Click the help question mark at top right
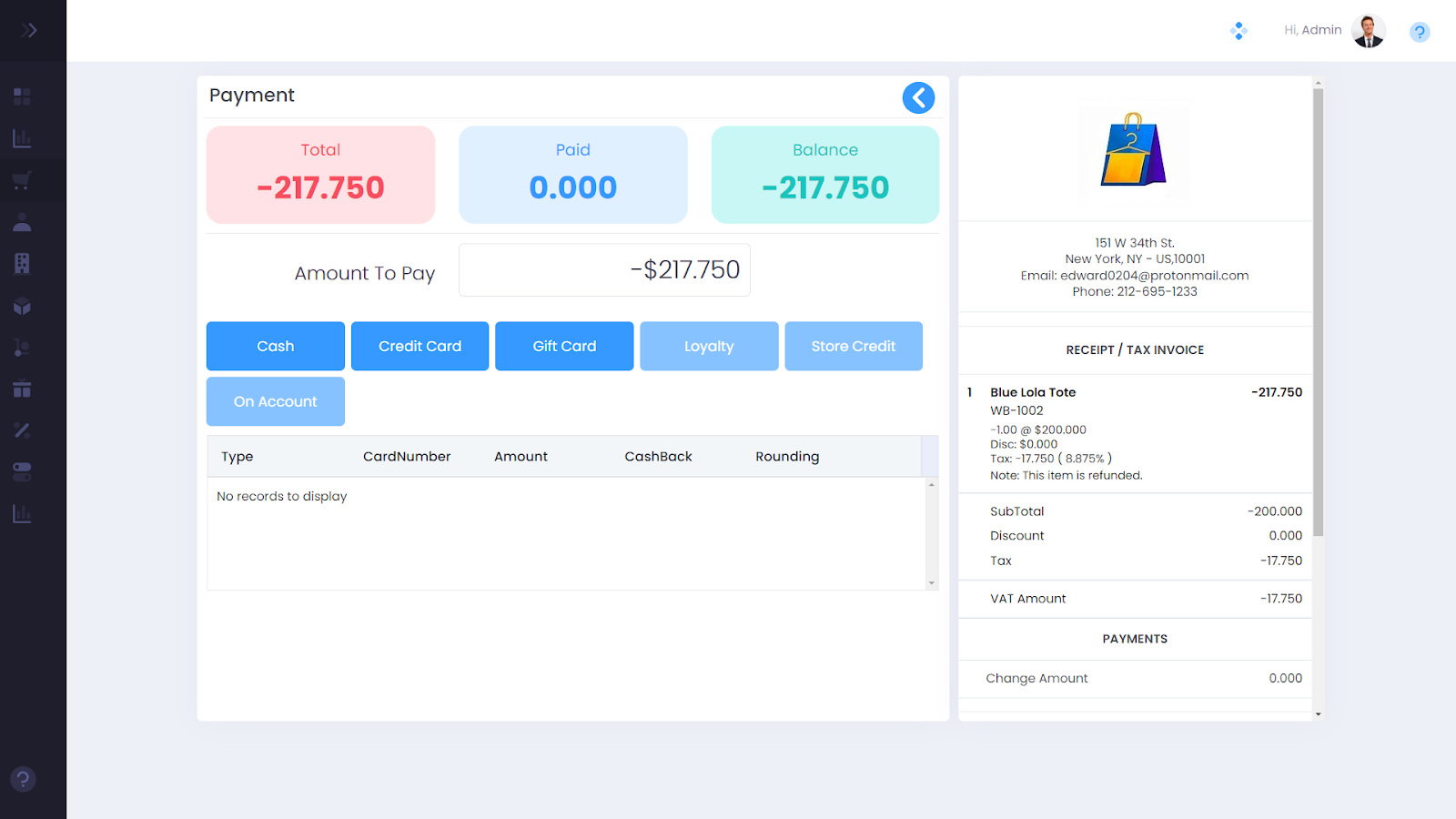Viewport: 1456px width, 819px height. coord(1419,33)
